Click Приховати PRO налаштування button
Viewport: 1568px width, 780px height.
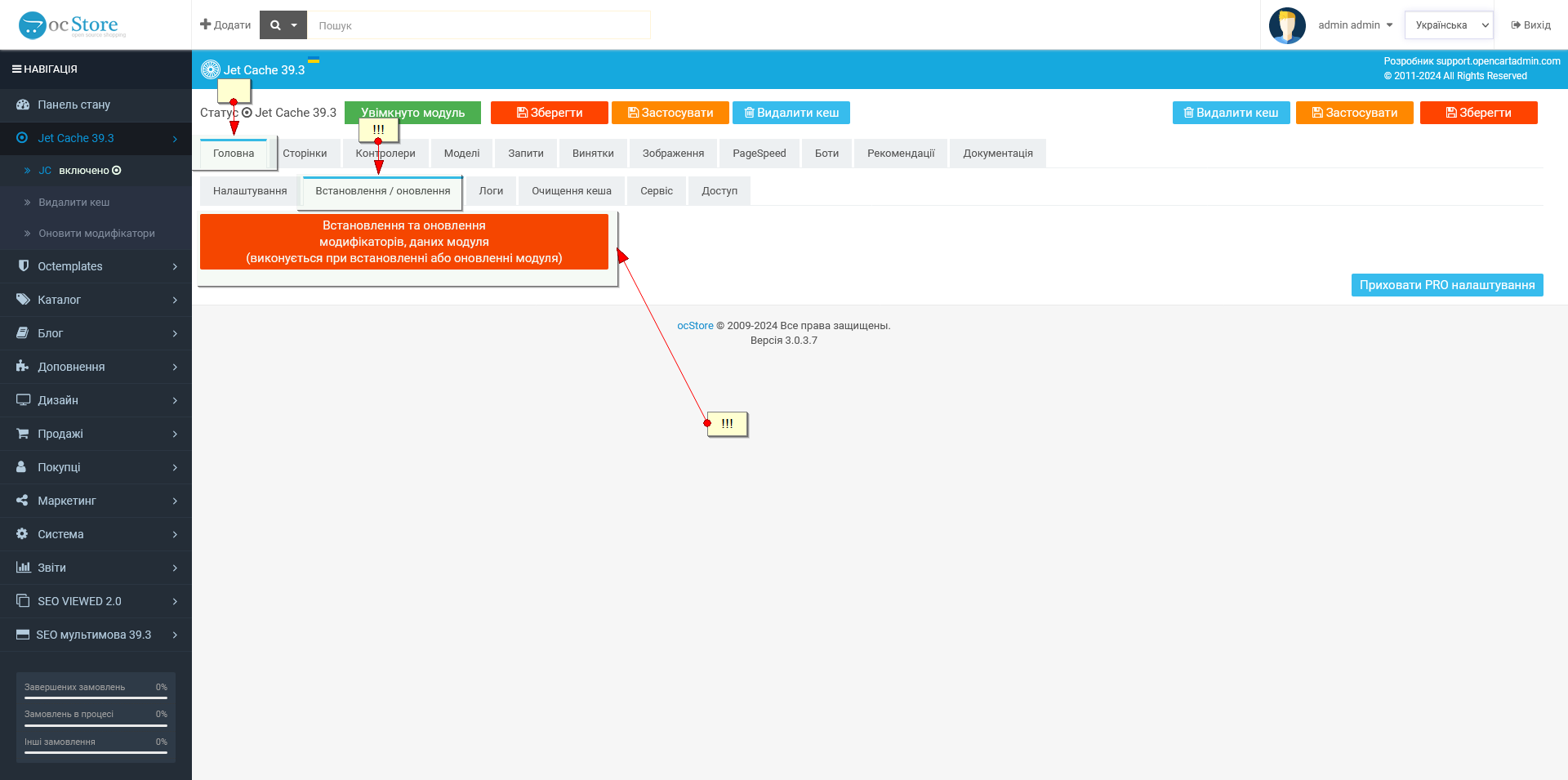click(x=1447, y=285)
